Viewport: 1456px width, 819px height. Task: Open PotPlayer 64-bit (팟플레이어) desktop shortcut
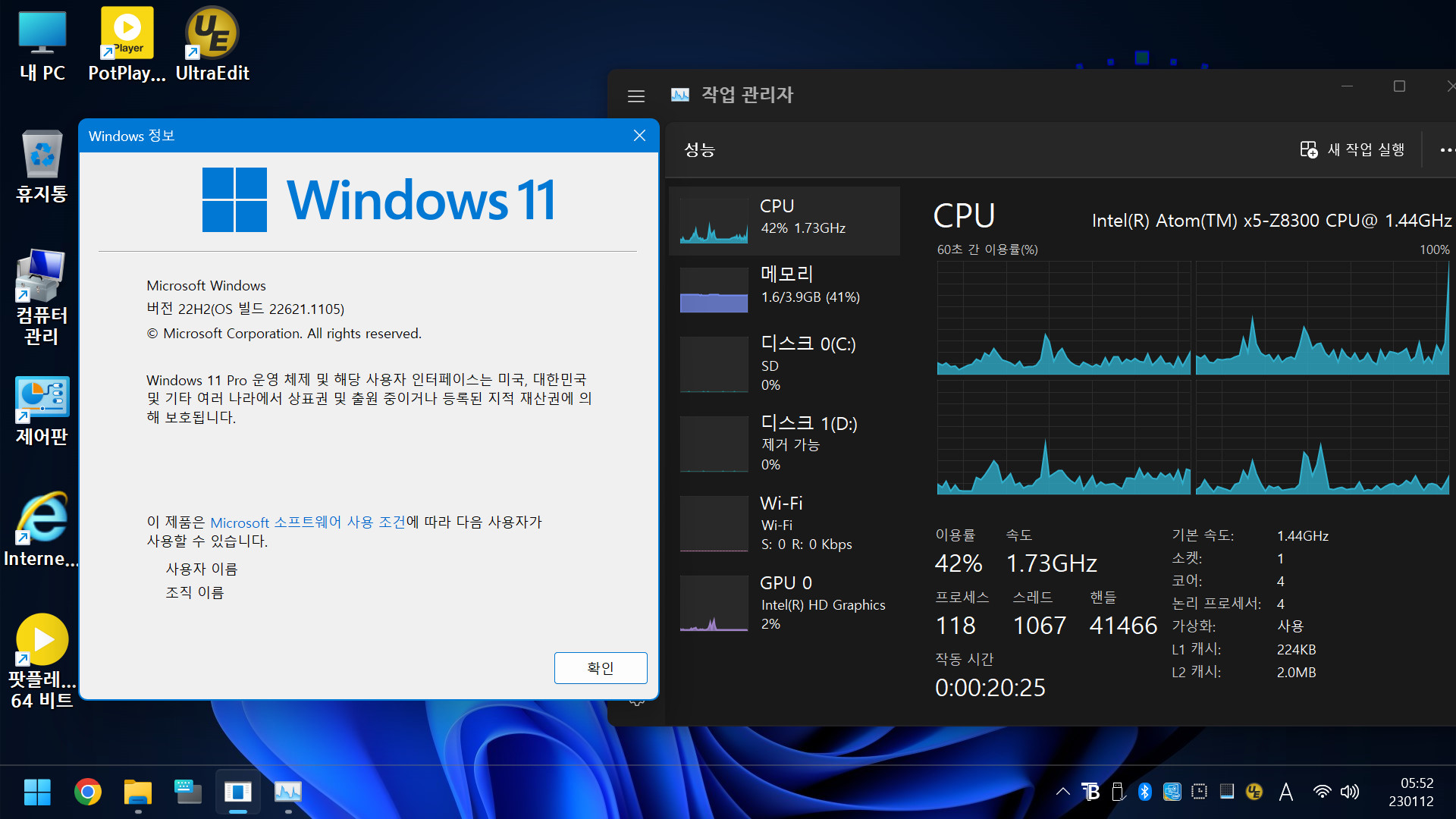click(42, 661)
